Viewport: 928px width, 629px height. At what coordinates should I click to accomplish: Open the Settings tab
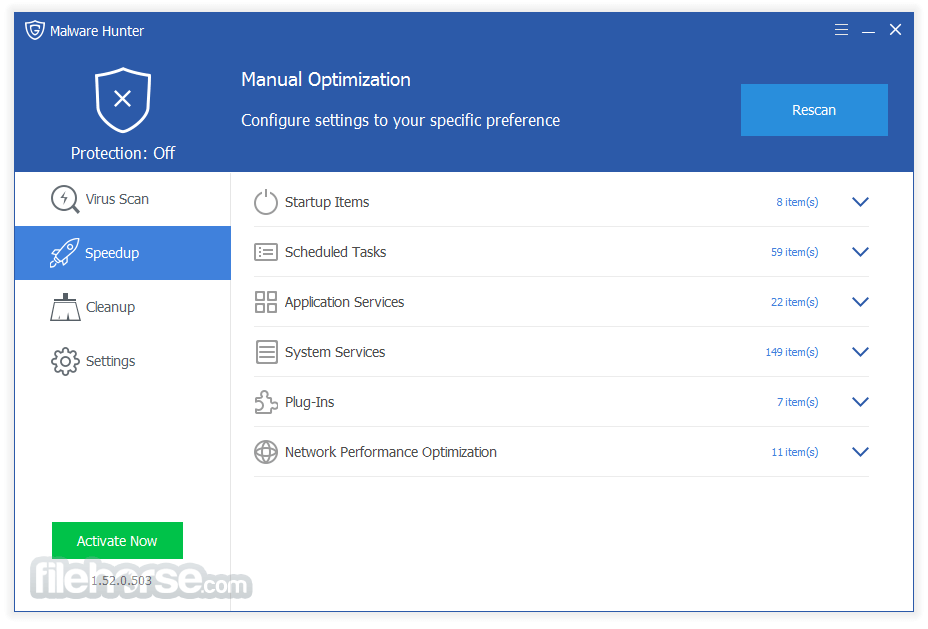(x=123, y=361)
